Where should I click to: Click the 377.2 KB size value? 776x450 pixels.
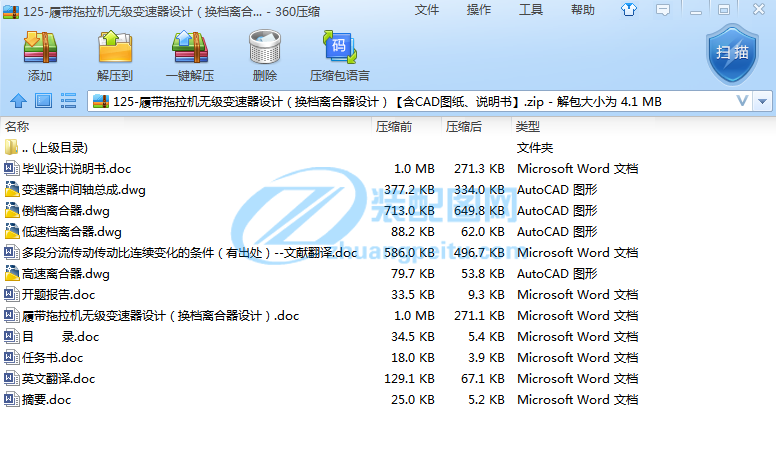pyautogui.click(x=409, y=190)
